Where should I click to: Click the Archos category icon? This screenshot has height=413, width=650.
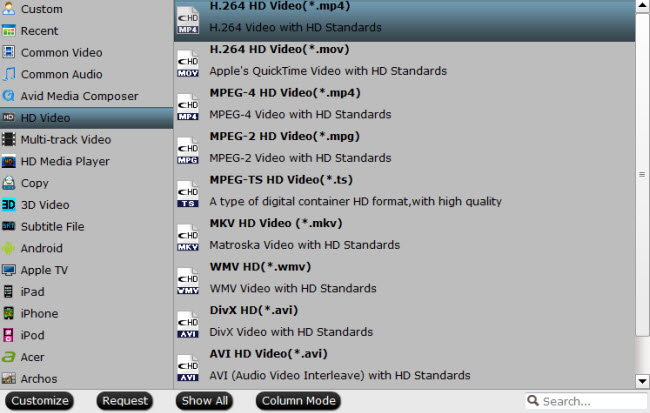click(8, 378)
